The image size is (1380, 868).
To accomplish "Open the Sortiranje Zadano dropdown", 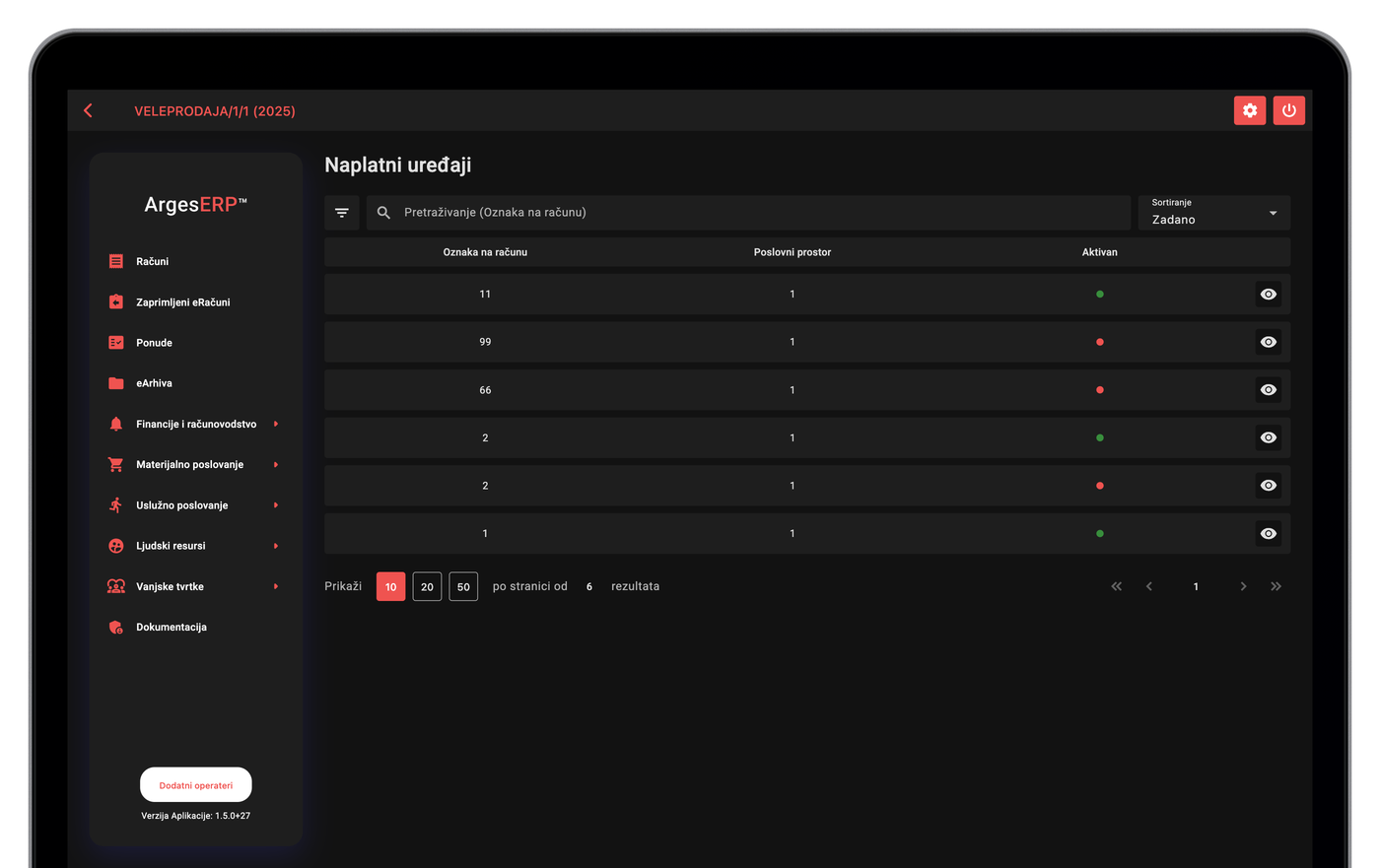I will pyautogui.click(x=1214, y=213).
